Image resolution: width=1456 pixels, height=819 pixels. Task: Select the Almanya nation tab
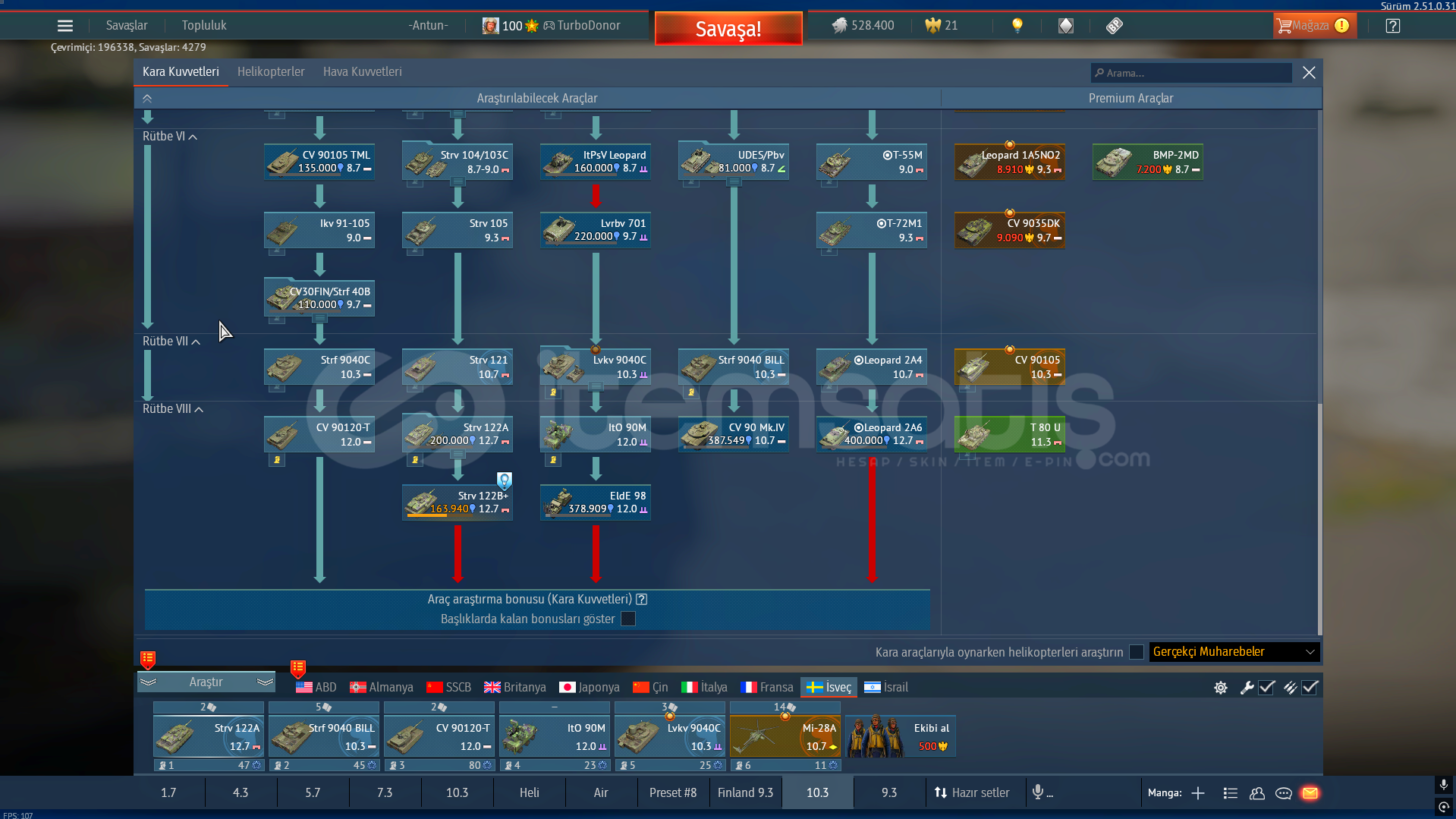coord(382,688)
